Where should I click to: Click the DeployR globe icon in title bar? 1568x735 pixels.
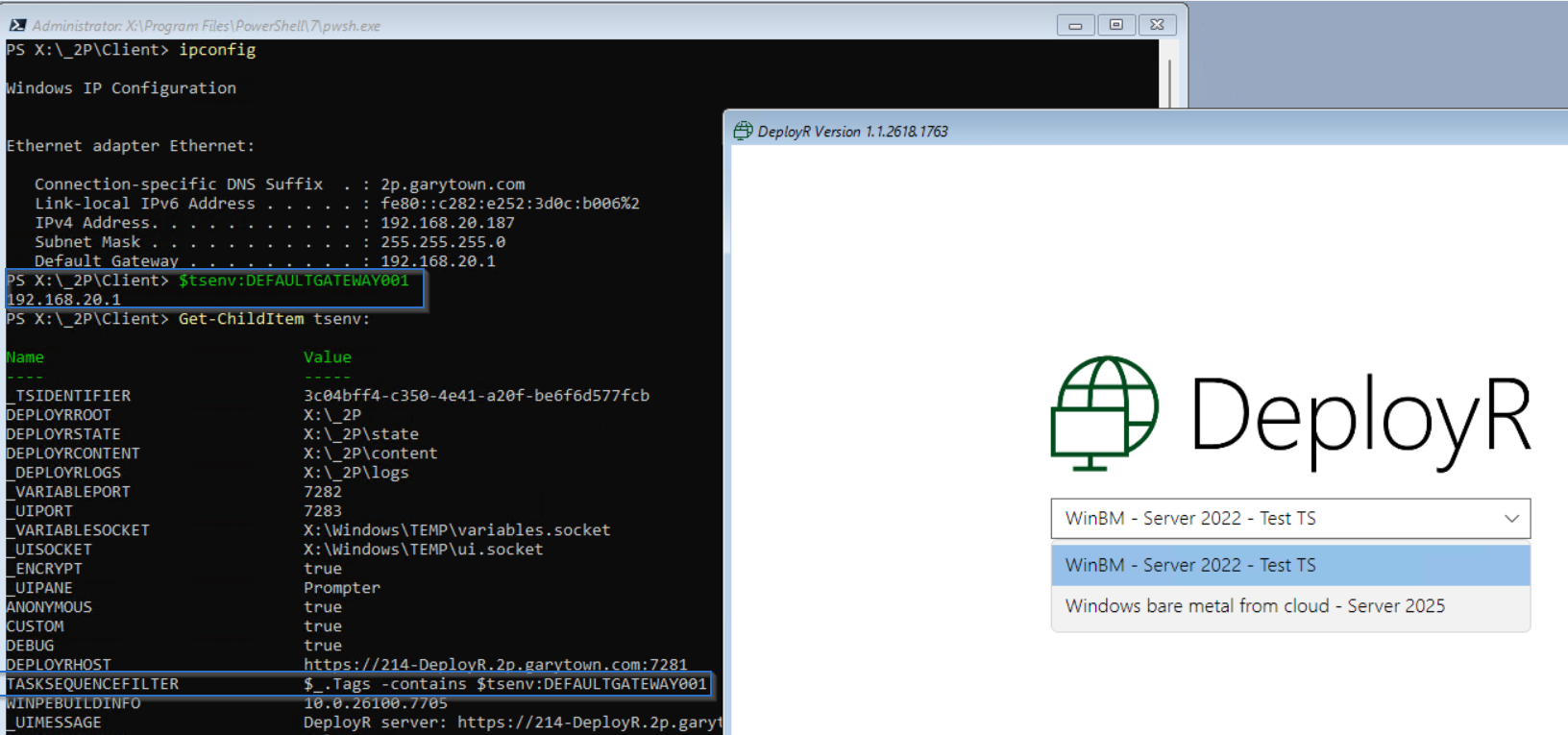[743, 131]
